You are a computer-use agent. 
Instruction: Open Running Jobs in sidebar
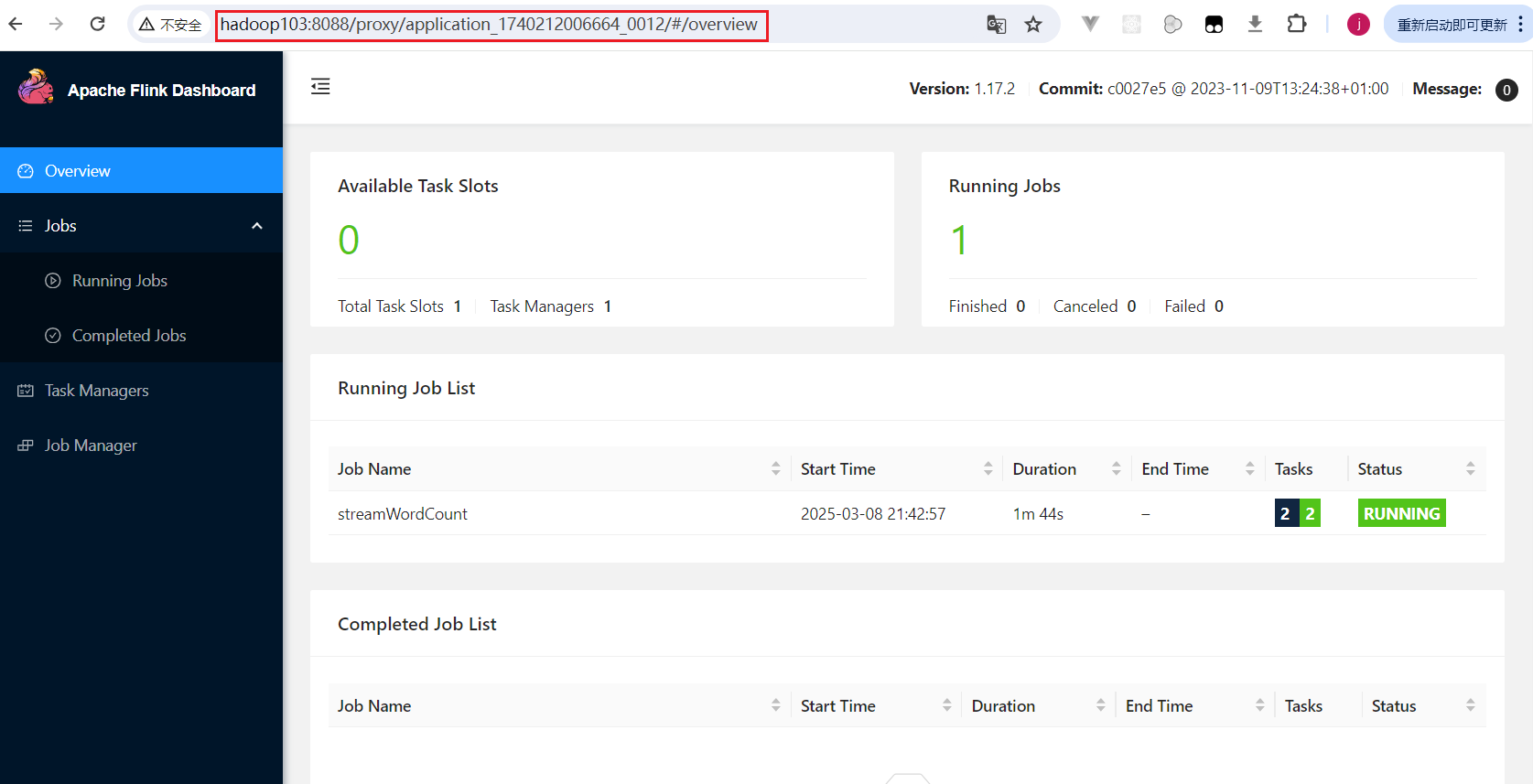119,281
